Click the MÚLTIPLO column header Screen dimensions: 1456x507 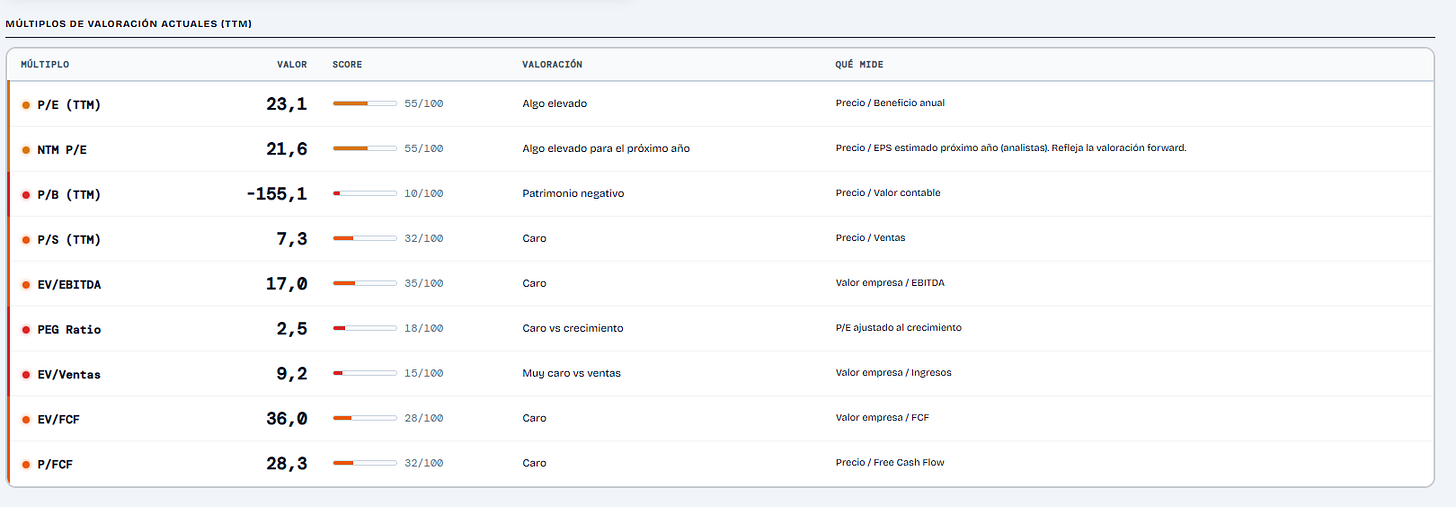click(x=45, y=64)
